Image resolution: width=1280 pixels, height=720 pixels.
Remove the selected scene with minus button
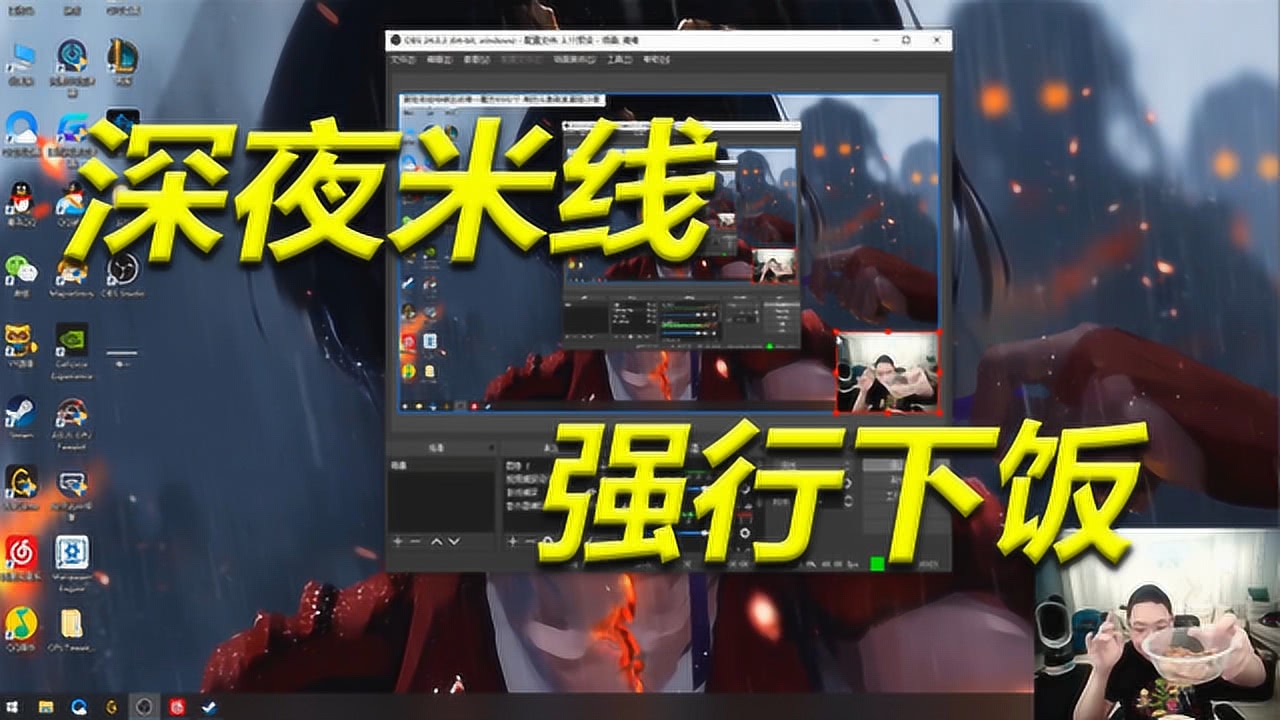416,541
